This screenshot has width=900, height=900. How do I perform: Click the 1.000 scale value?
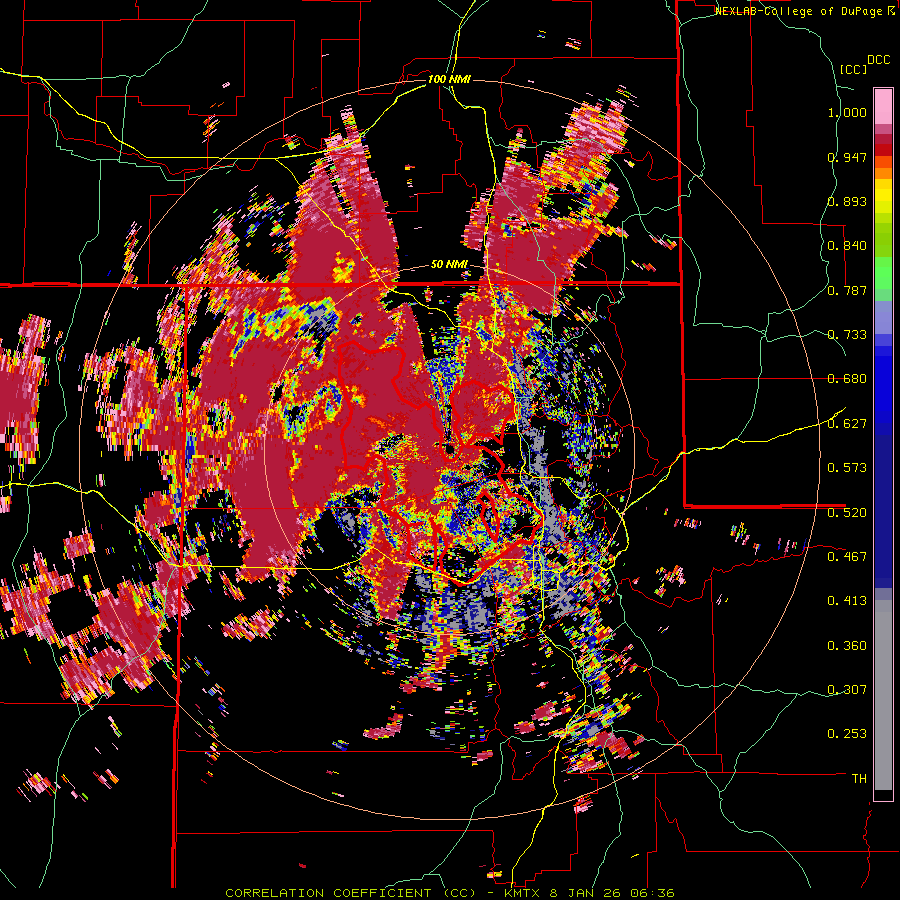coord(847,112)
